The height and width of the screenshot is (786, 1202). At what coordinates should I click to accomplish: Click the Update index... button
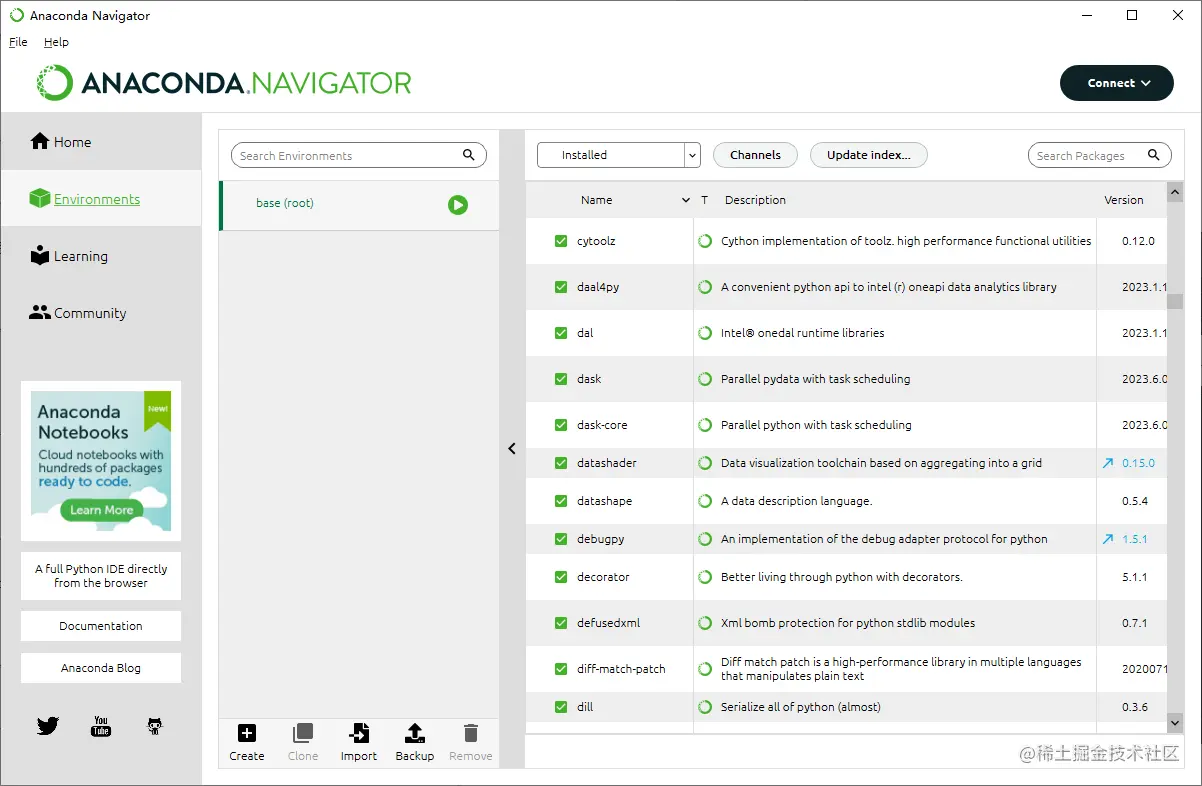868,155
